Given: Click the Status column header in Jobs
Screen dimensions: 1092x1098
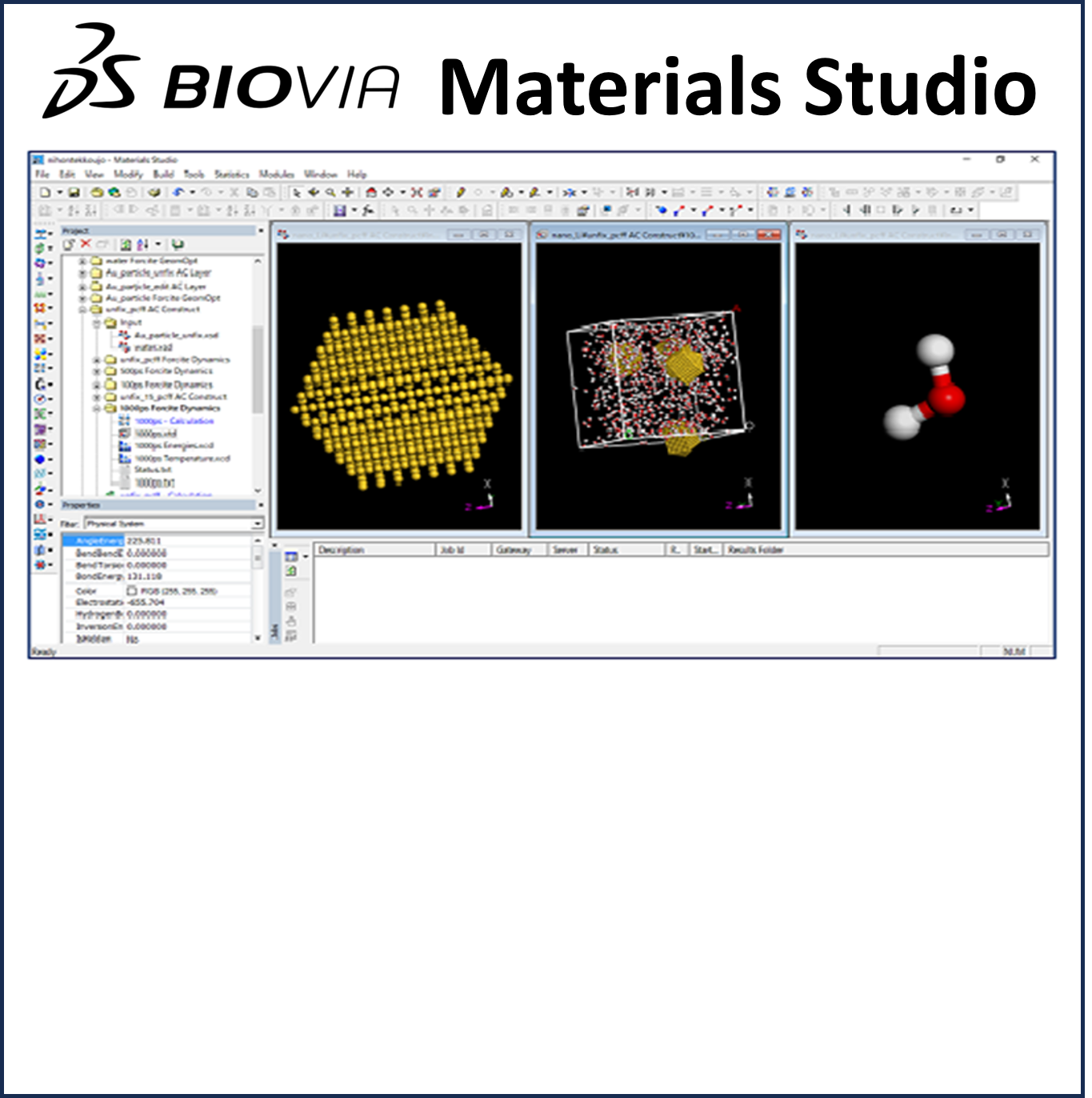Looking at the screenshot, I should (627, 551).
